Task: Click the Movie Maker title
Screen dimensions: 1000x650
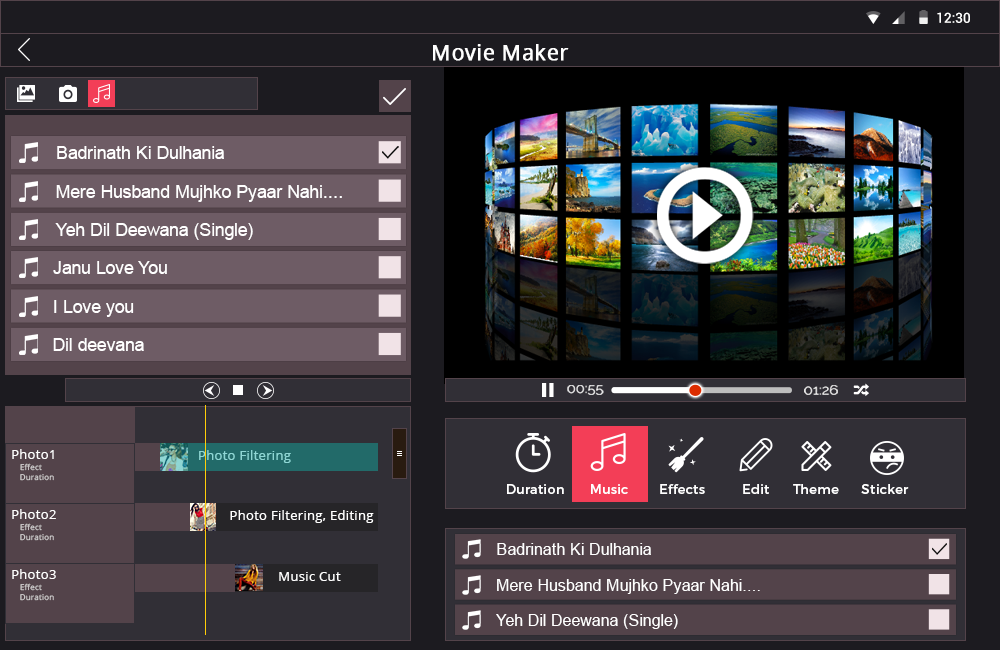Action: tap(499, 53)
